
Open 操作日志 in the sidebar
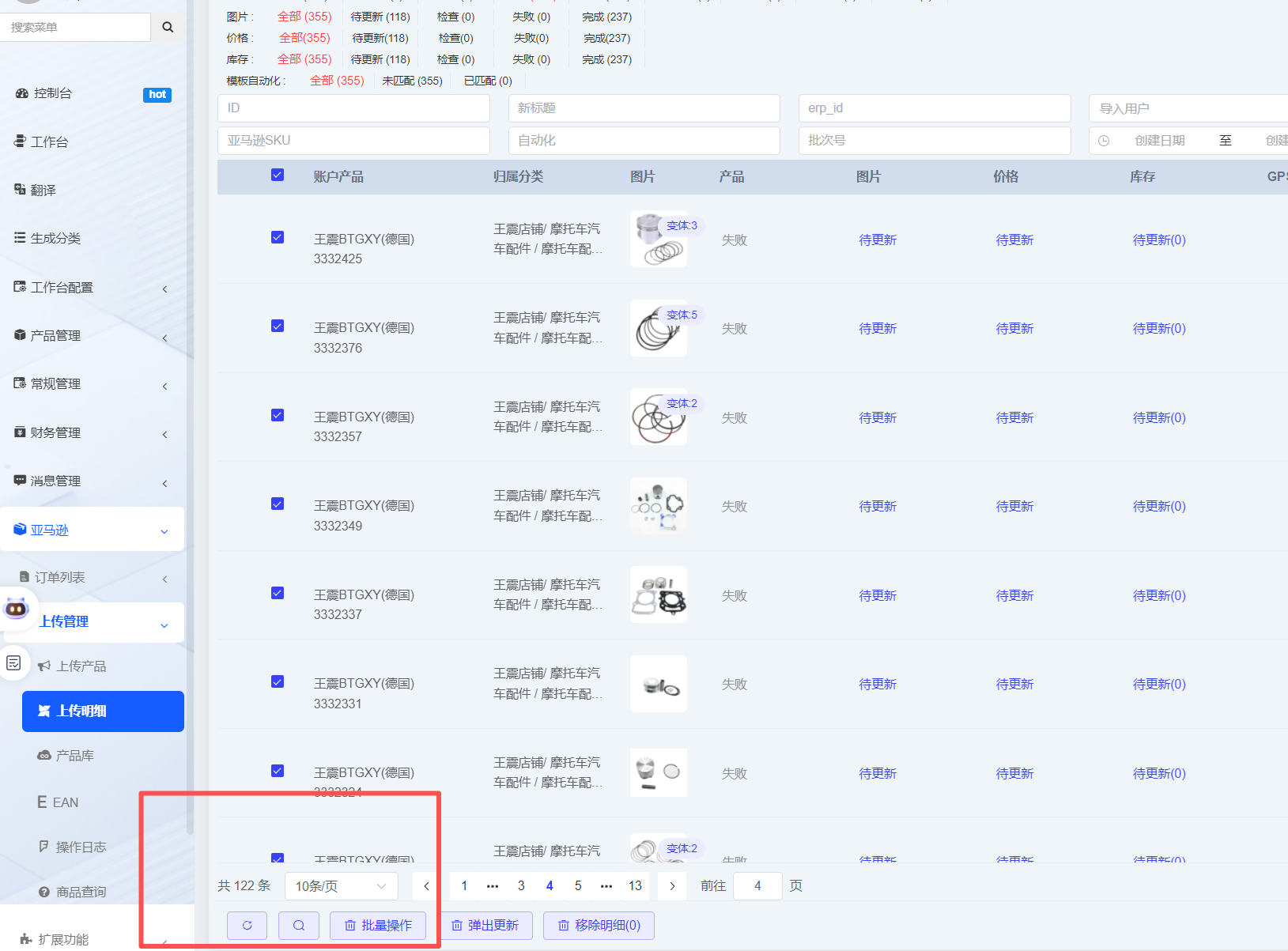click(x=81, y=847)
